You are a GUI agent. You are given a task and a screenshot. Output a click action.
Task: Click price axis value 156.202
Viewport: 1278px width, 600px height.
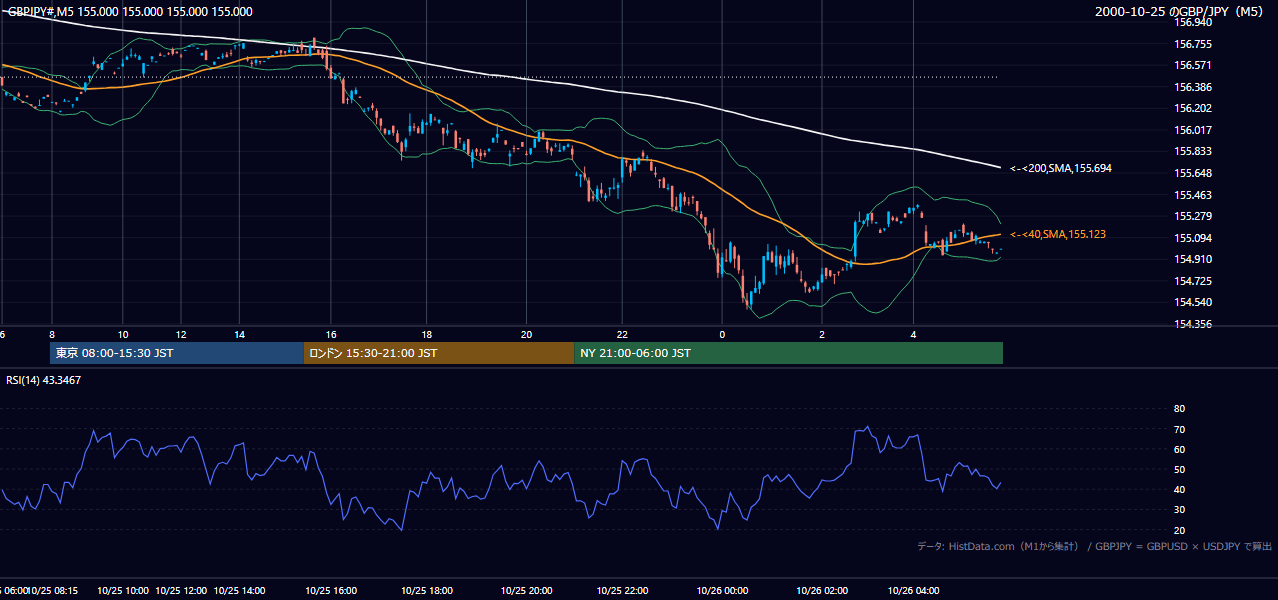tap(1192, 108)
